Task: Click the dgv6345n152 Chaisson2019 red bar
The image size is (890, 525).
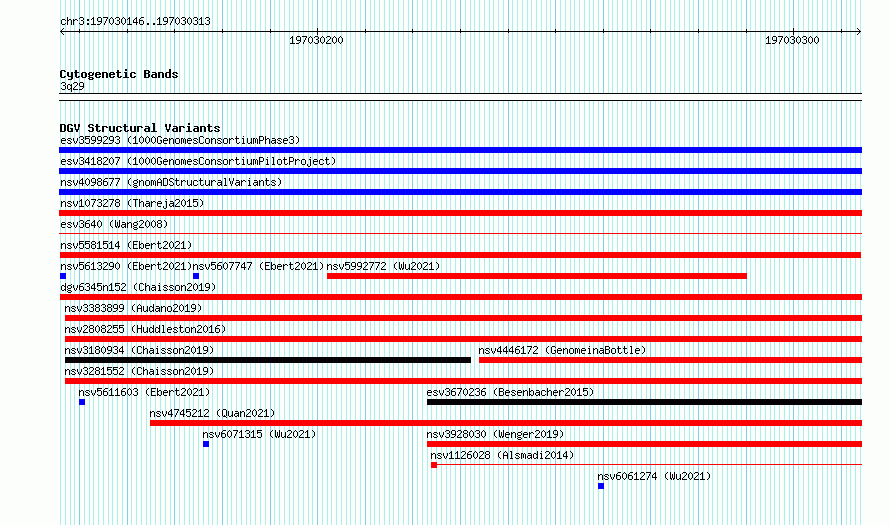Action: (x=460, y=297)
